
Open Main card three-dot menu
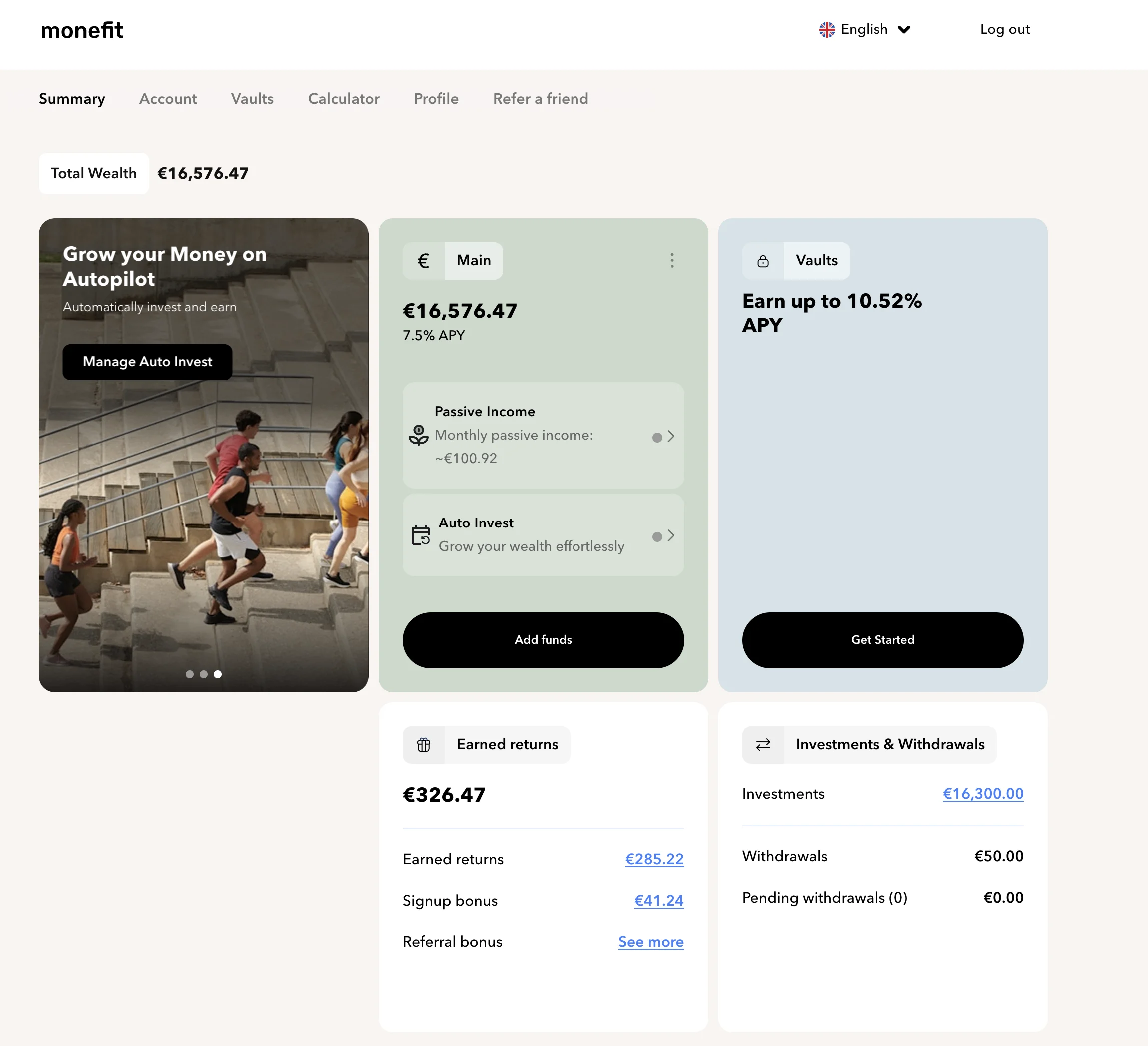tap(672, 260)
